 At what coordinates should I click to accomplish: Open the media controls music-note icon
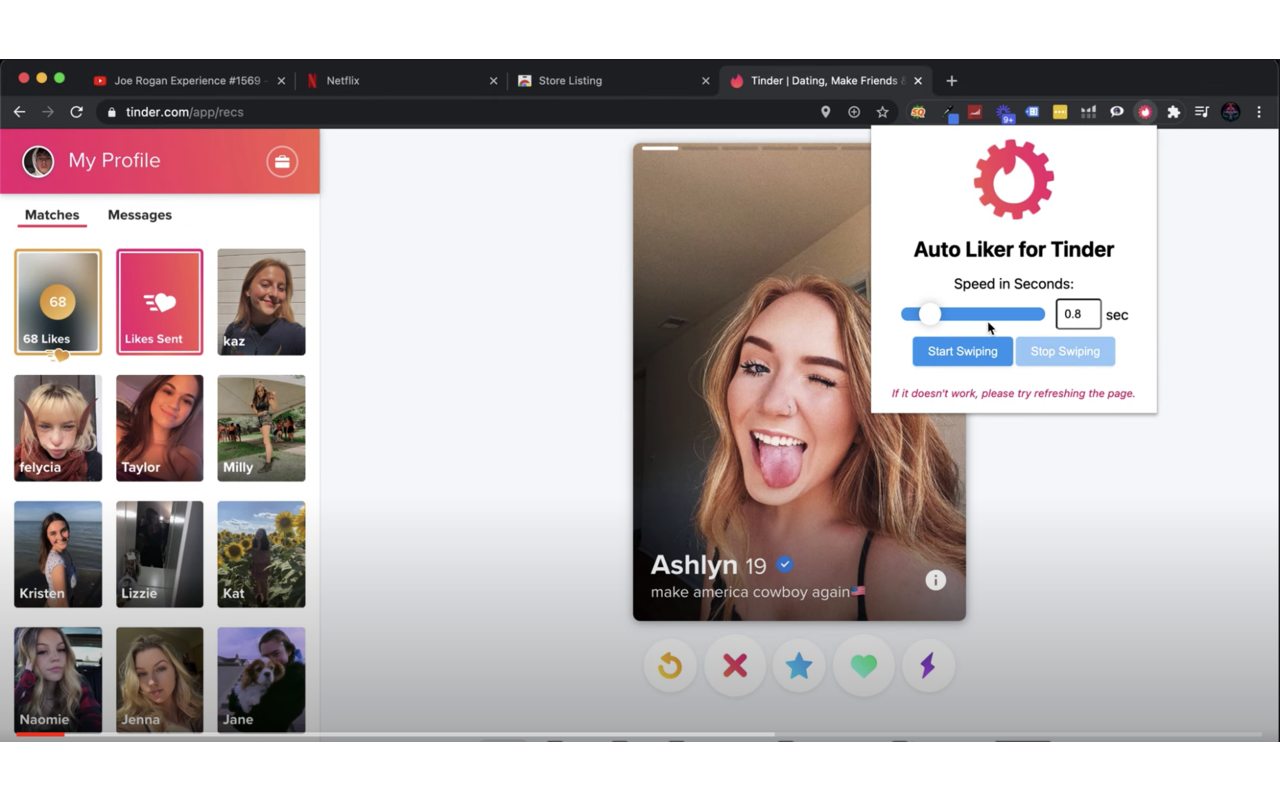(1202, 112)
